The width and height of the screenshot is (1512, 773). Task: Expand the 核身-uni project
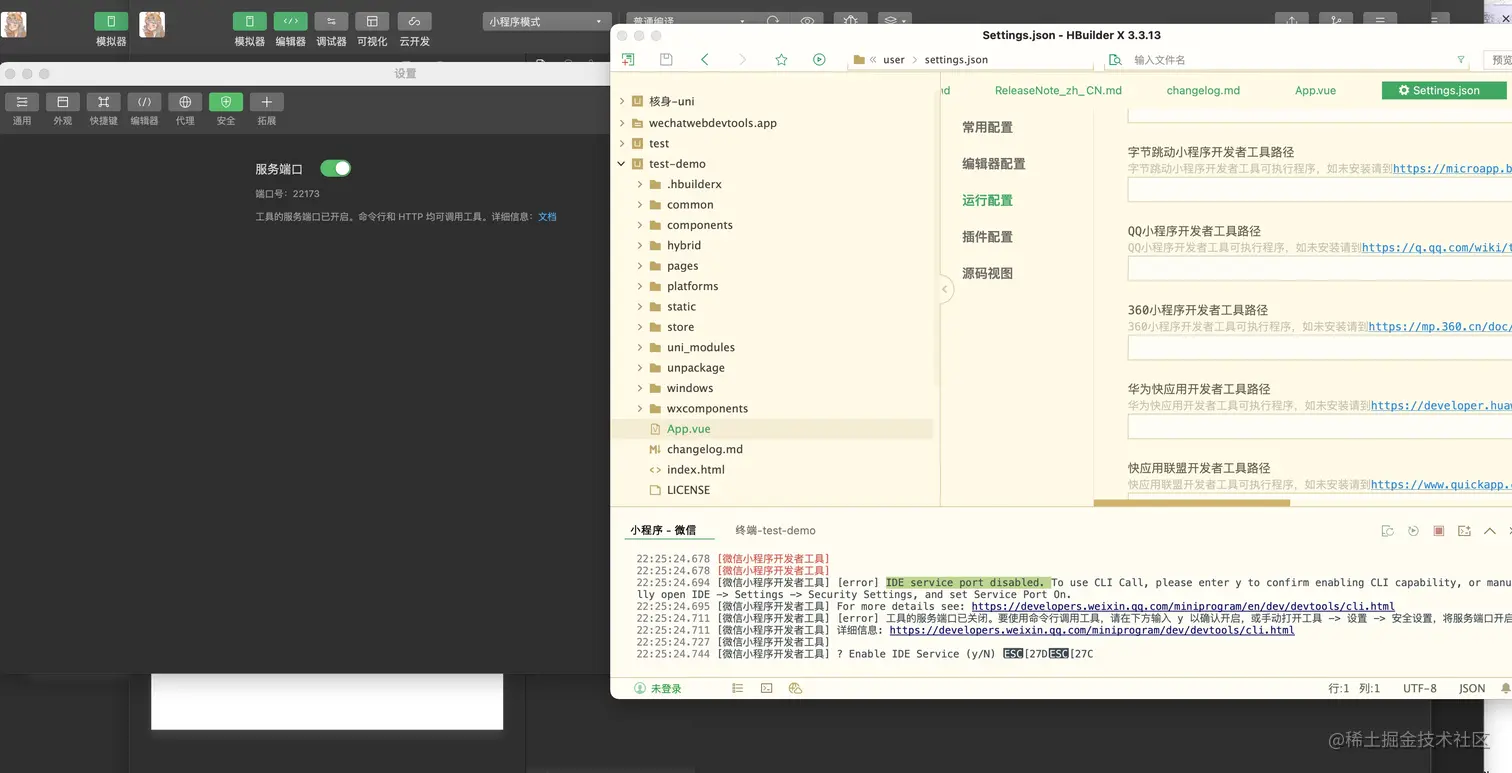pyautogui.click(x=622, y=101)
